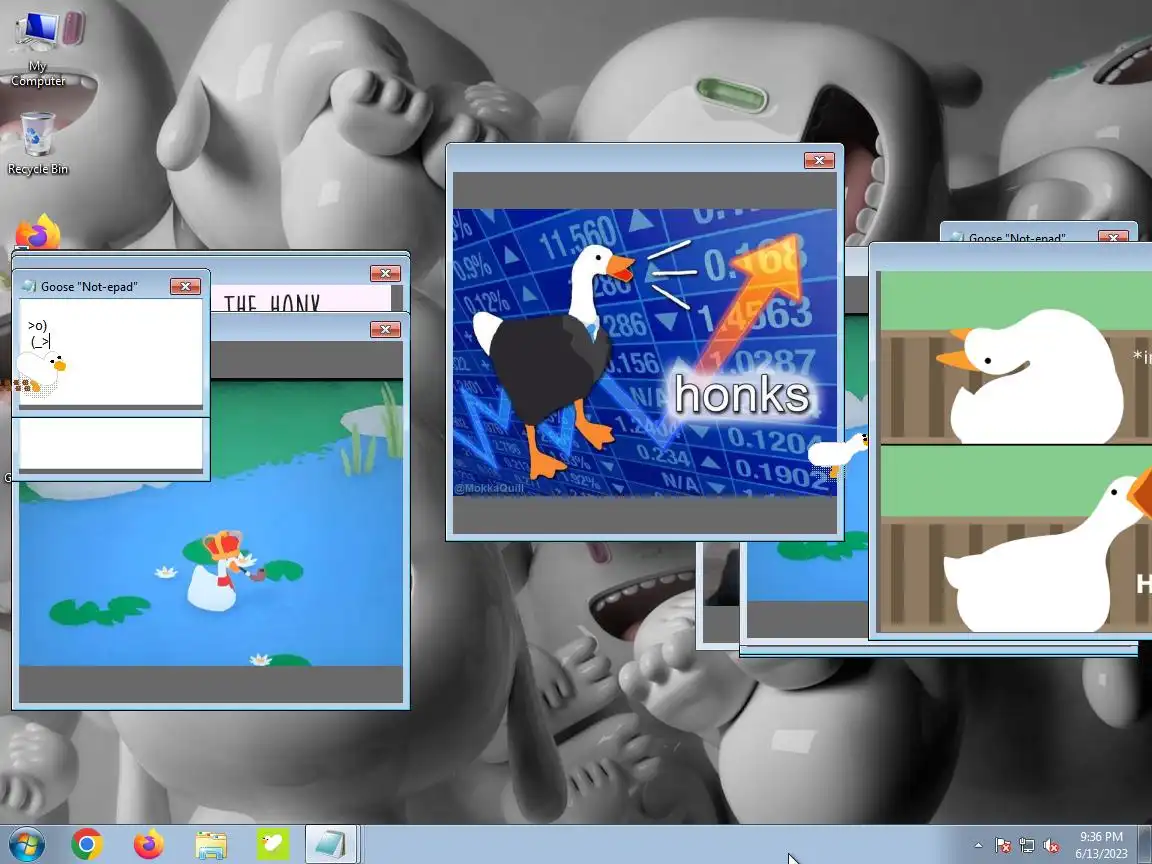Click the pixel goose walking at left

pyautogui.click(x=39, y=372)
